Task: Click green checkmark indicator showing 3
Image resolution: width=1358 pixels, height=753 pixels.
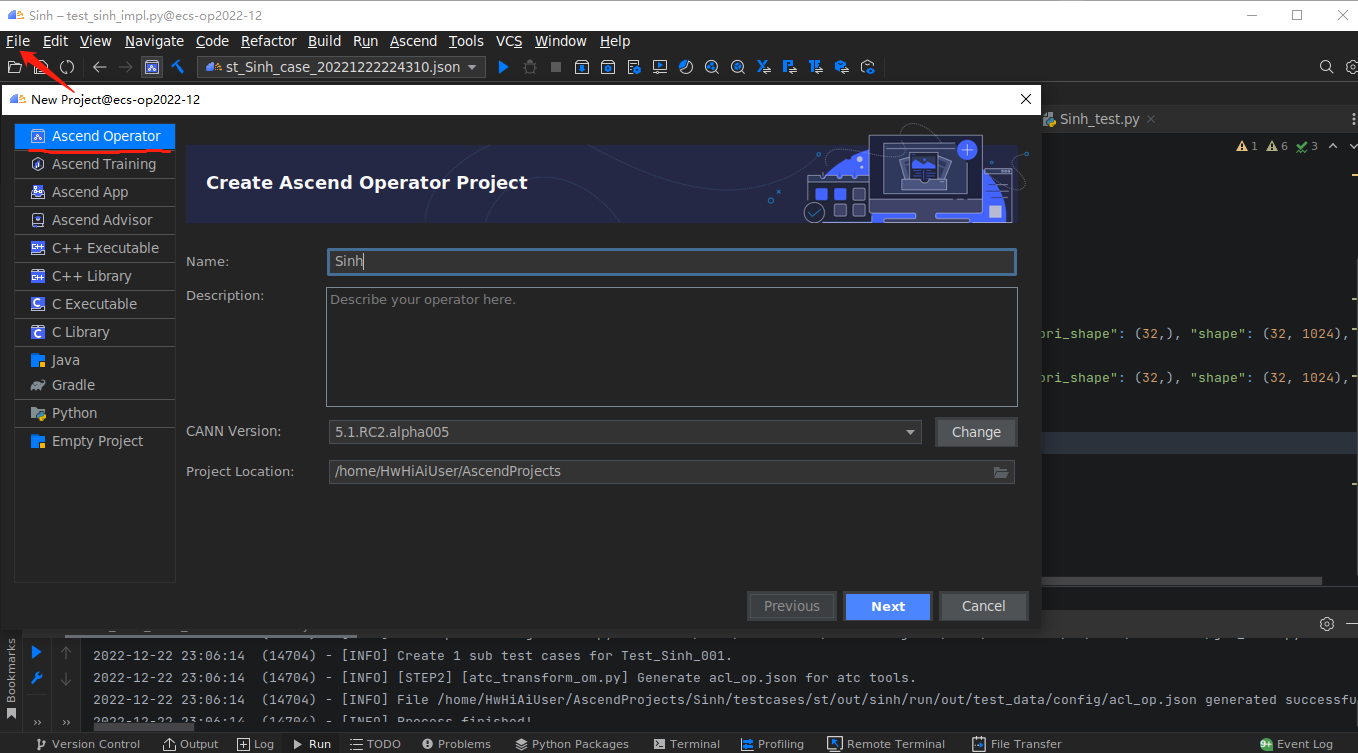Action: [x=1307, y=146]
